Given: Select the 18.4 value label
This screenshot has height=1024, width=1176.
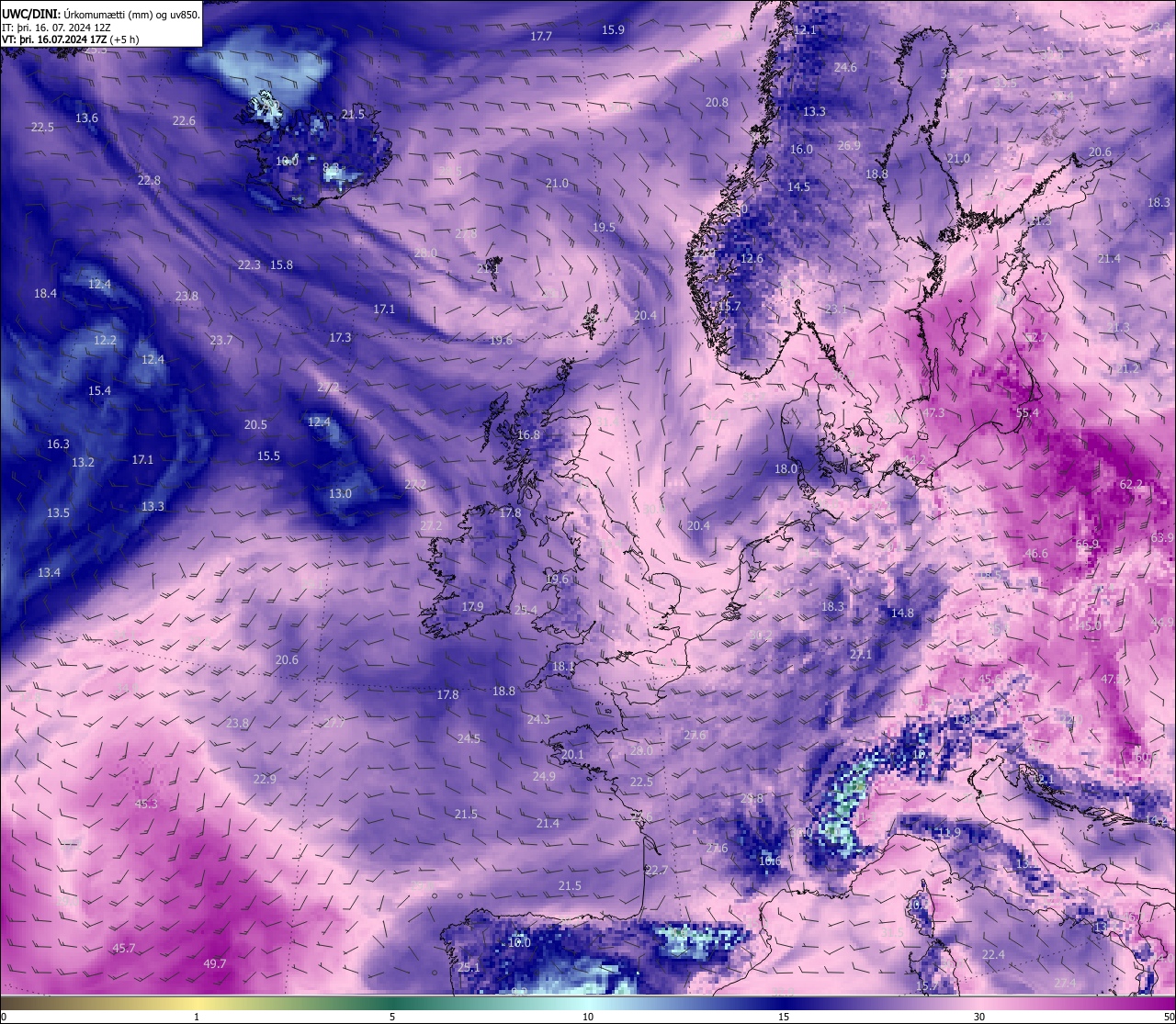Looking at the screenshot, I should click(x=45, y=294).
